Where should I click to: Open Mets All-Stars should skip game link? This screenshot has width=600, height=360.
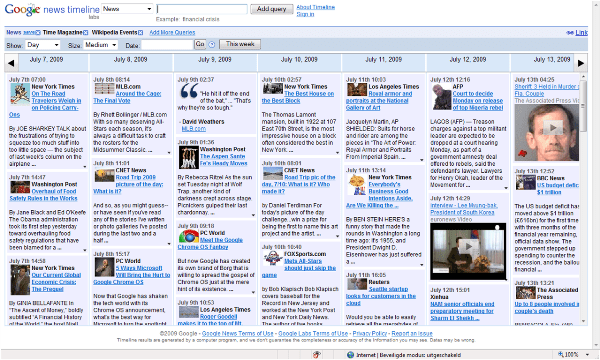pos(299,268)
